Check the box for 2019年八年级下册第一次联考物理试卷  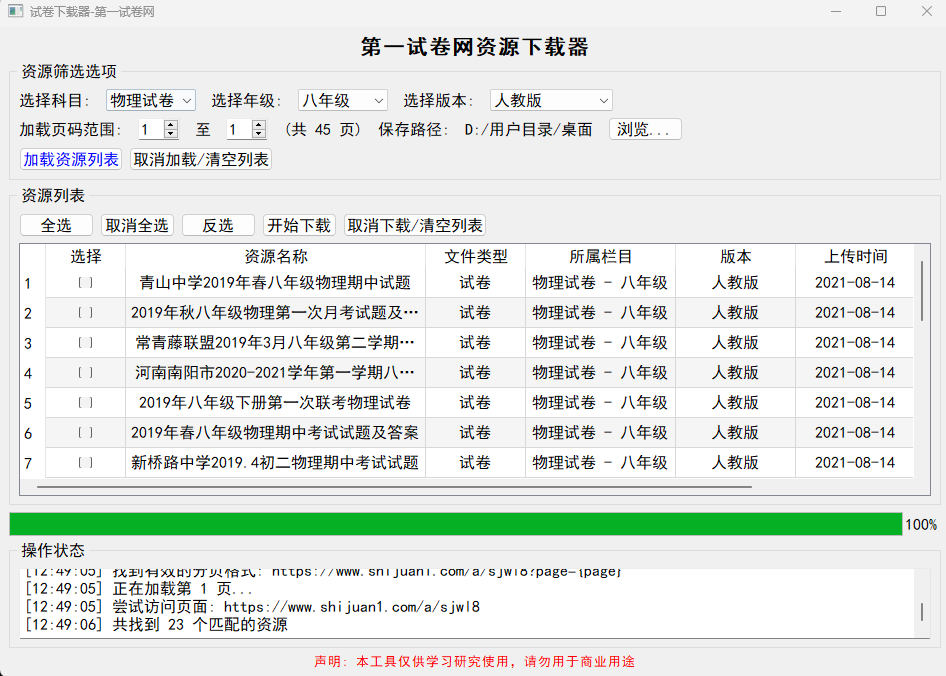[x=86, y=403]
